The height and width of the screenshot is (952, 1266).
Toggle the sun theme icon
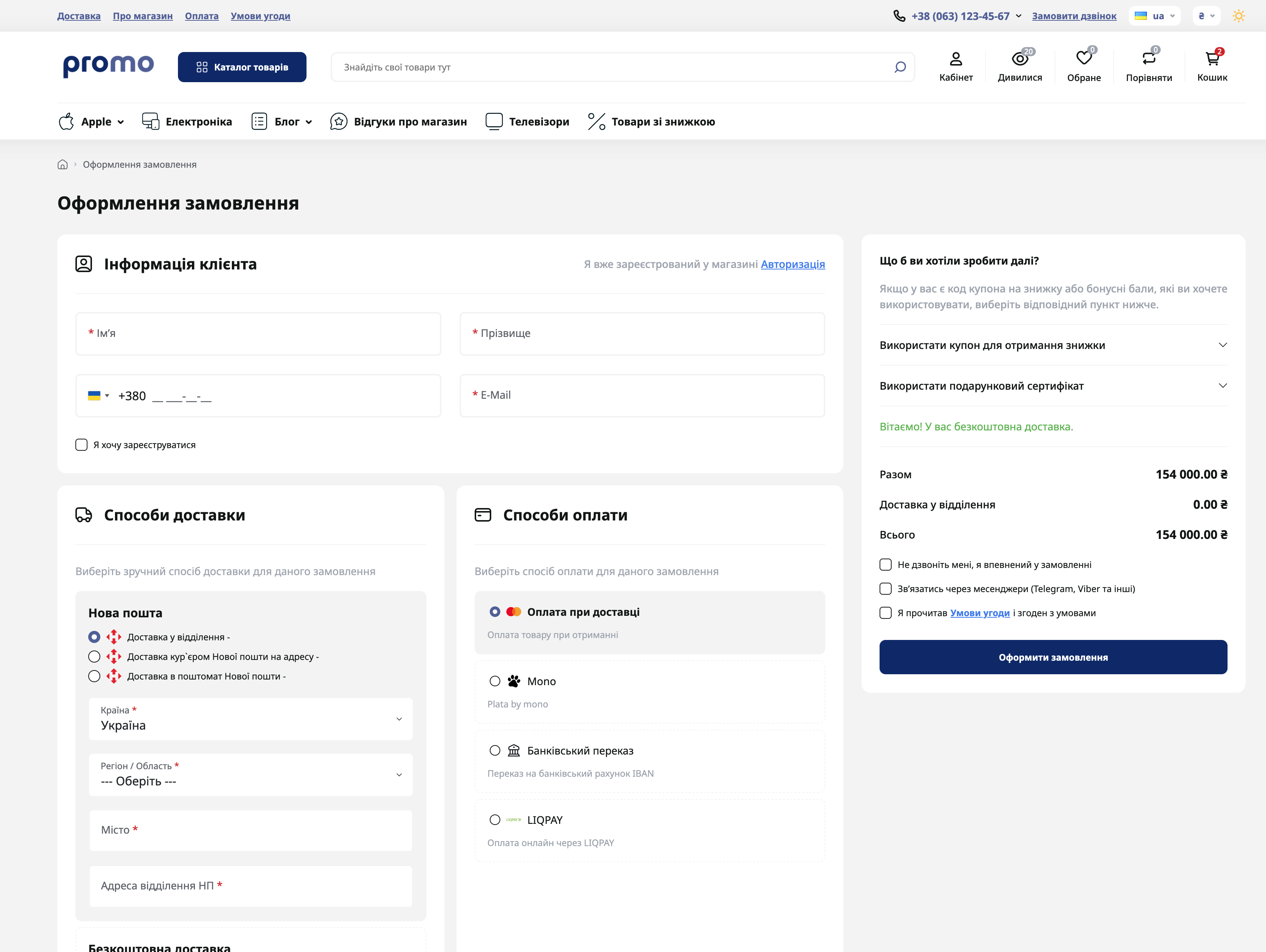point(1238,16)
